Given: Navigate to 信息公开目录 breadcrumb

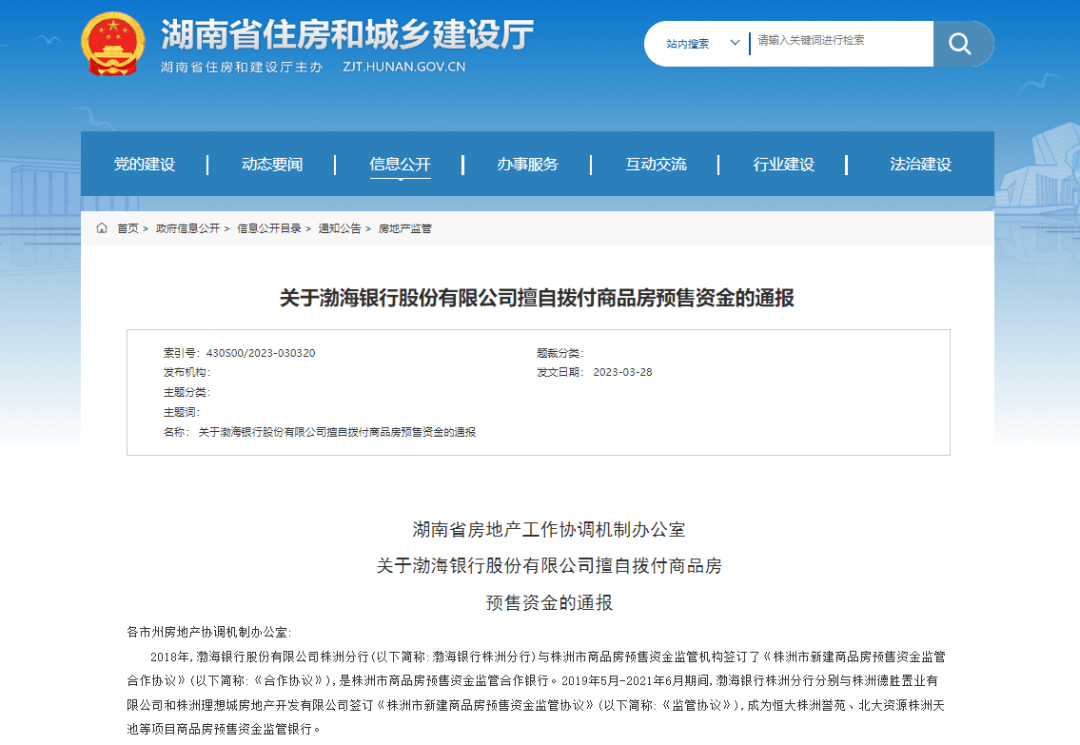Looking at the screenshot, I should point(269,229).
